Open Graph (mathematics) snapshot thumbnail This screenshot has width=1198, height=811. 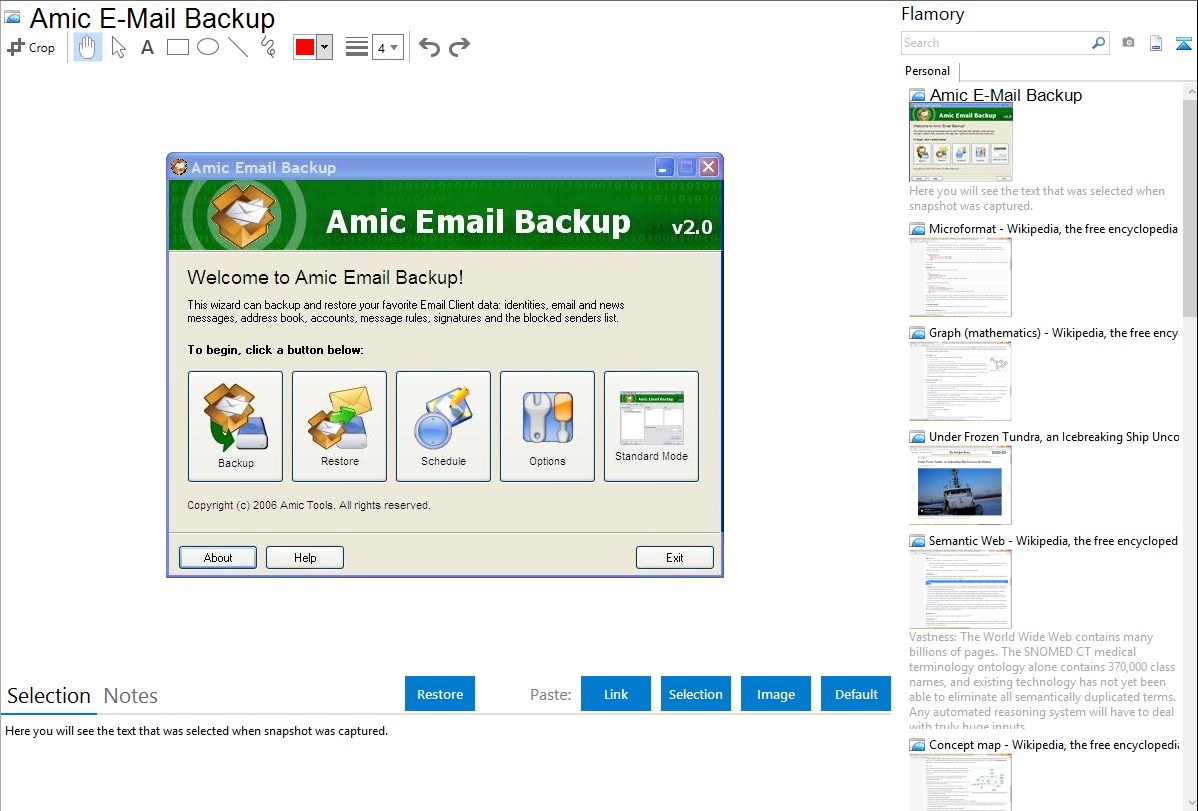pyautogui.click(x=960, y=381)
